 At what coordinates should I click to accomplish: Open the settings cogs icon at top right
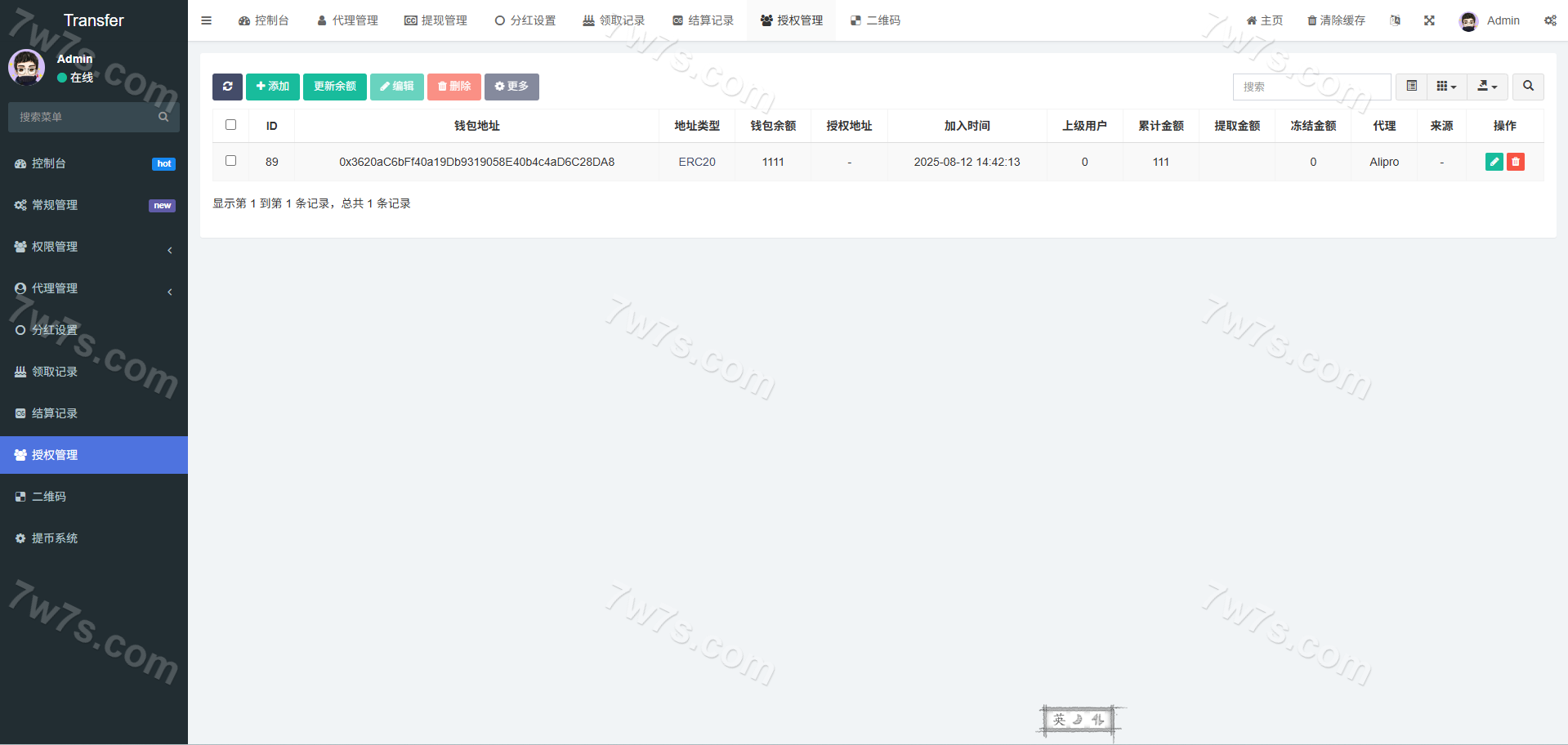coord(1549,20)
